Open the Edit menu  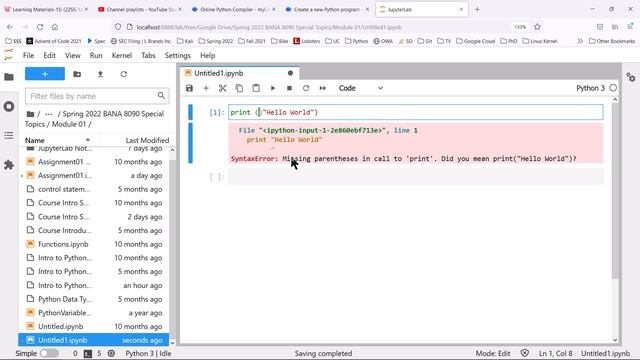click(x=49, y=56)
